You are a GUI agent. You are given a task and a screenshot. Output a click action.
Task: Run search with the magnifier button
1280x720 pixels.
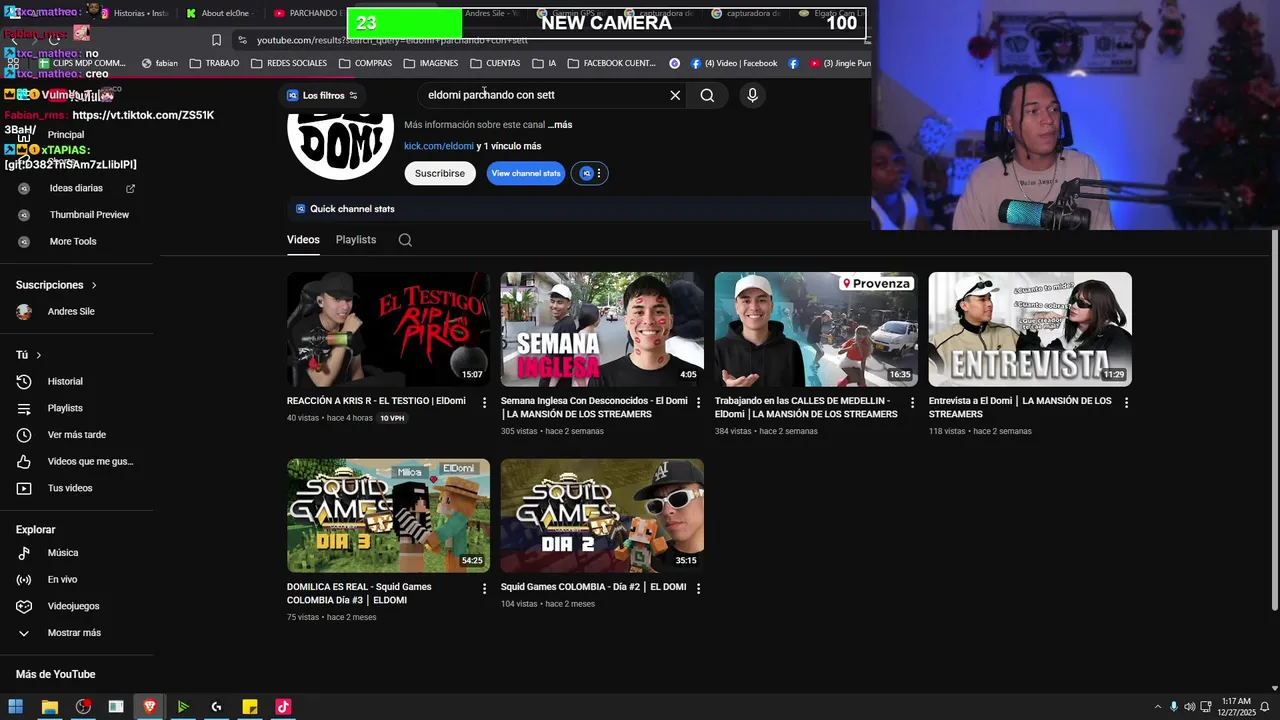pyautogui.click(x=707, y=95)
